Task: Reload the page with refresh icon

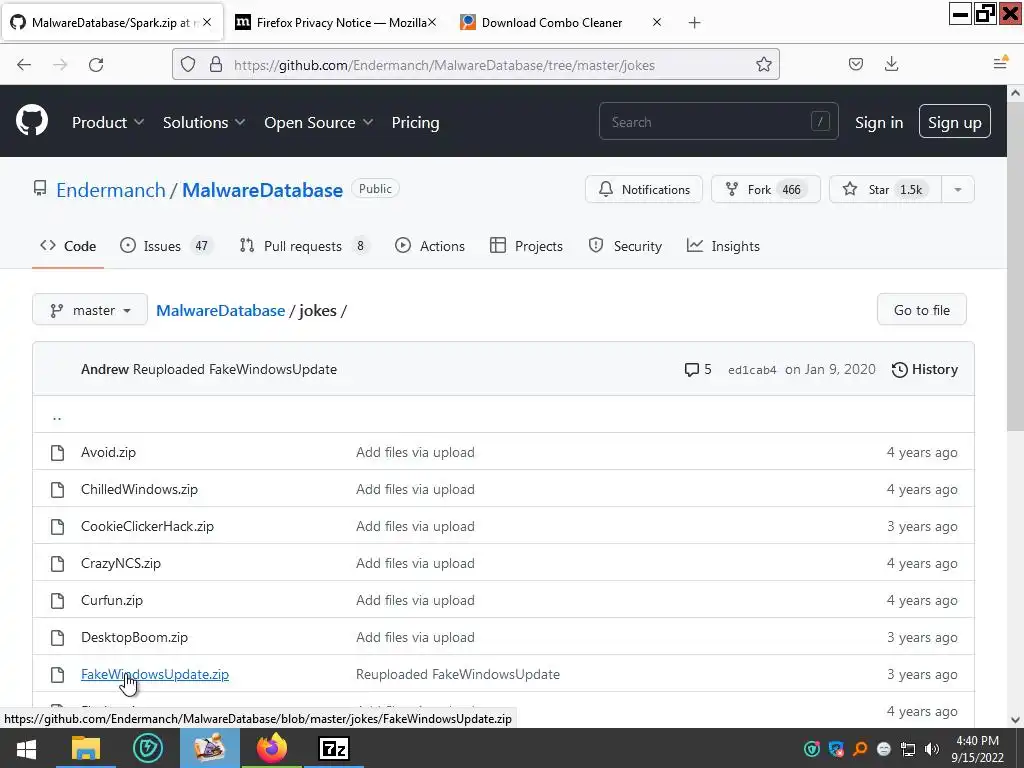Action: [x=96, y=64]
